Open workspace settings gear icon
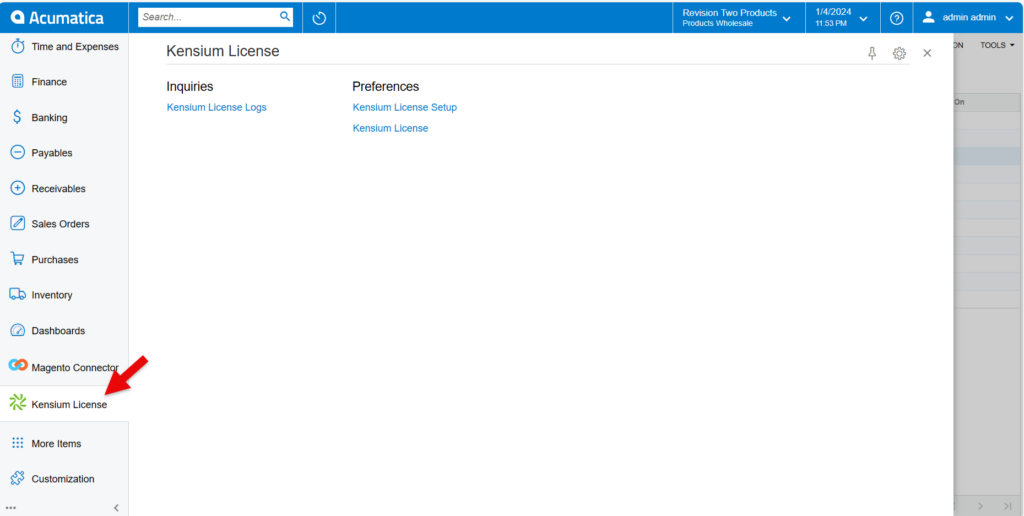The width and height of the screenshot is (1024, 516). (x=899, y=54)
